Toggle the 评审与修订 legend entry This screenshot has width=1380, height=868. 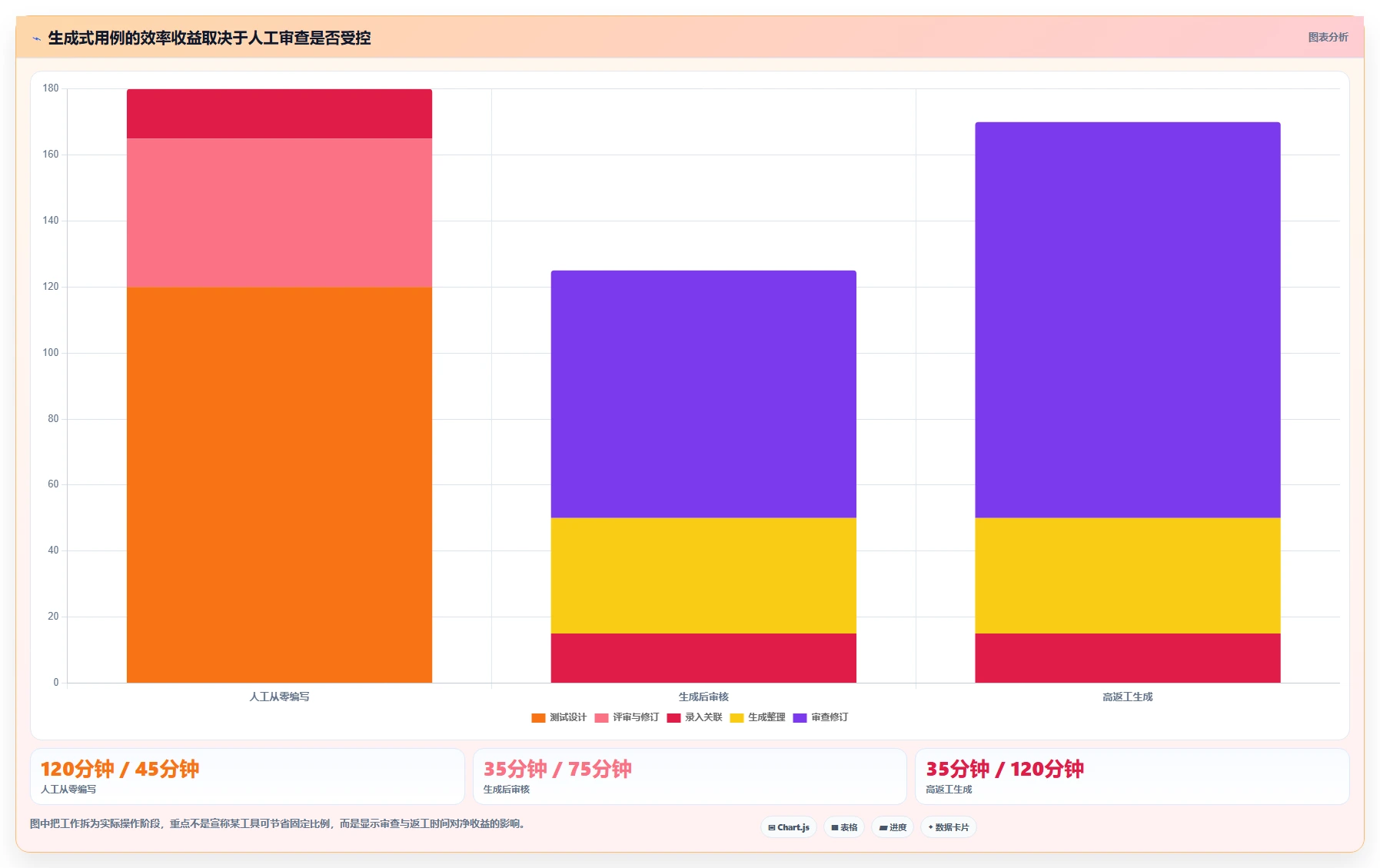627,717
